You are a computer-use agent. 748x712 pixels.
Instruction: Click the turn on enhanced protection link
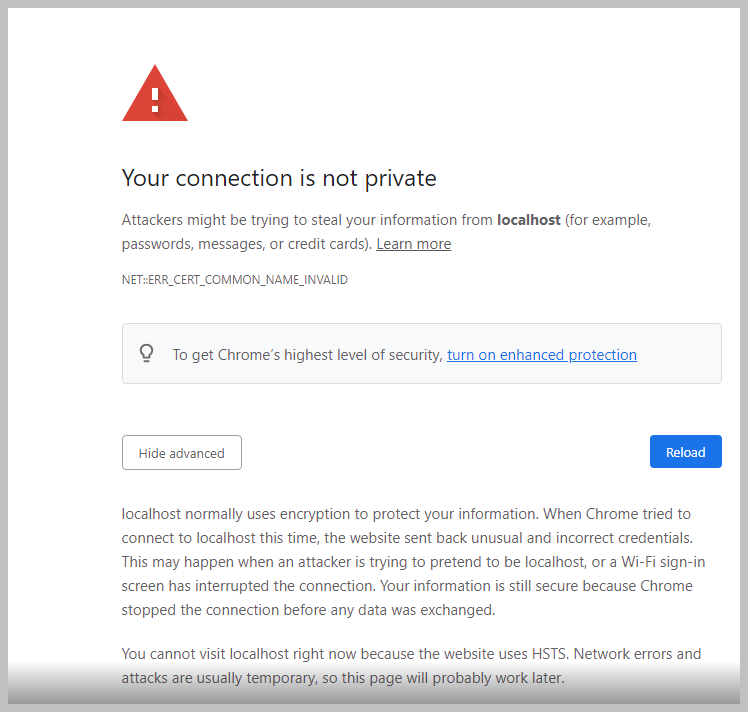tap(541, 355)
